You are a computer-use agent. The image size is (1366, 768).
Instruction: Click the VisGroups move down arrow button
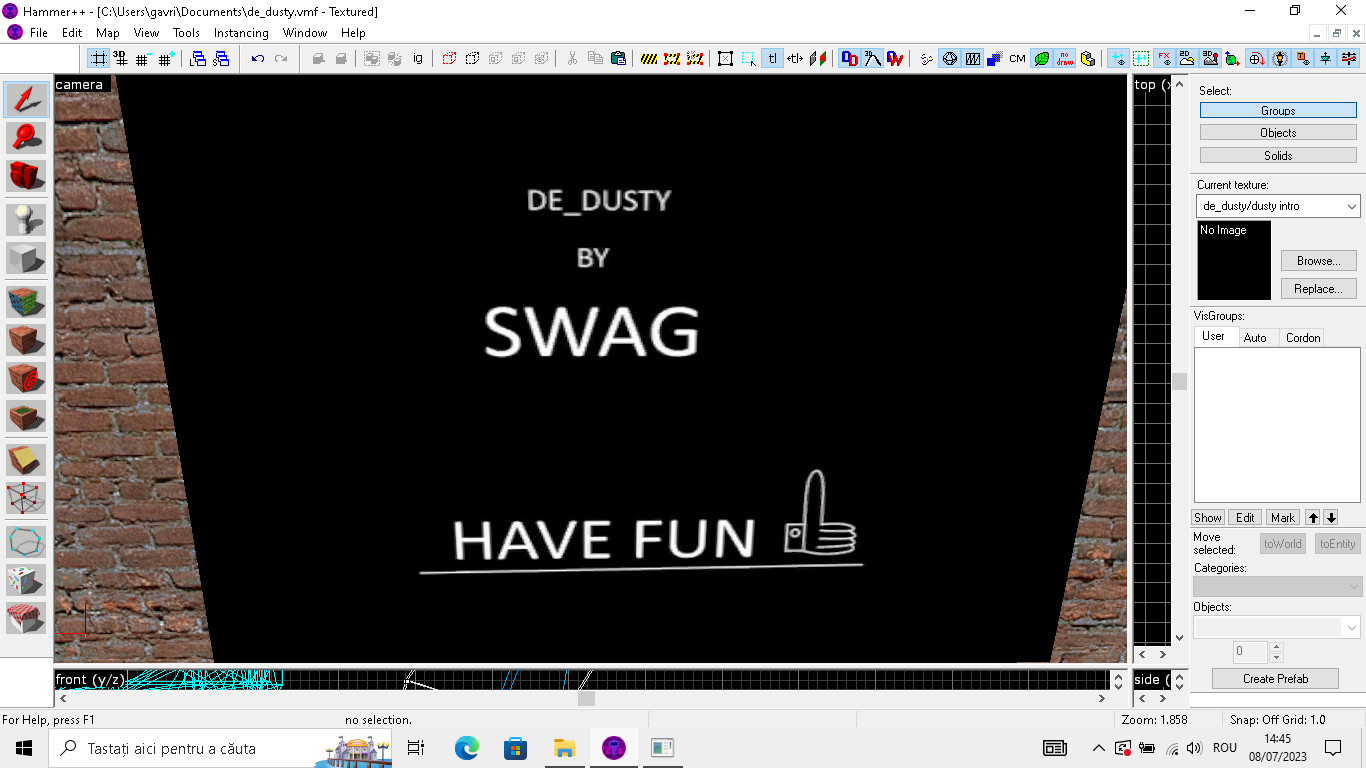coord(1331,517)
